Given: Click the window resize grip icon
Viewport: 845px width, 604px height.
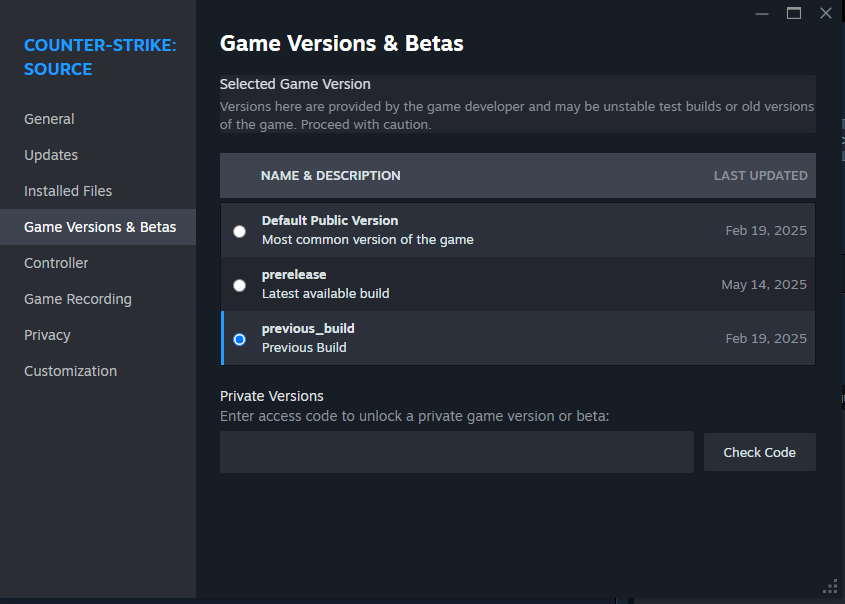Looking at the screenshot, I should (x=830, y=586).
